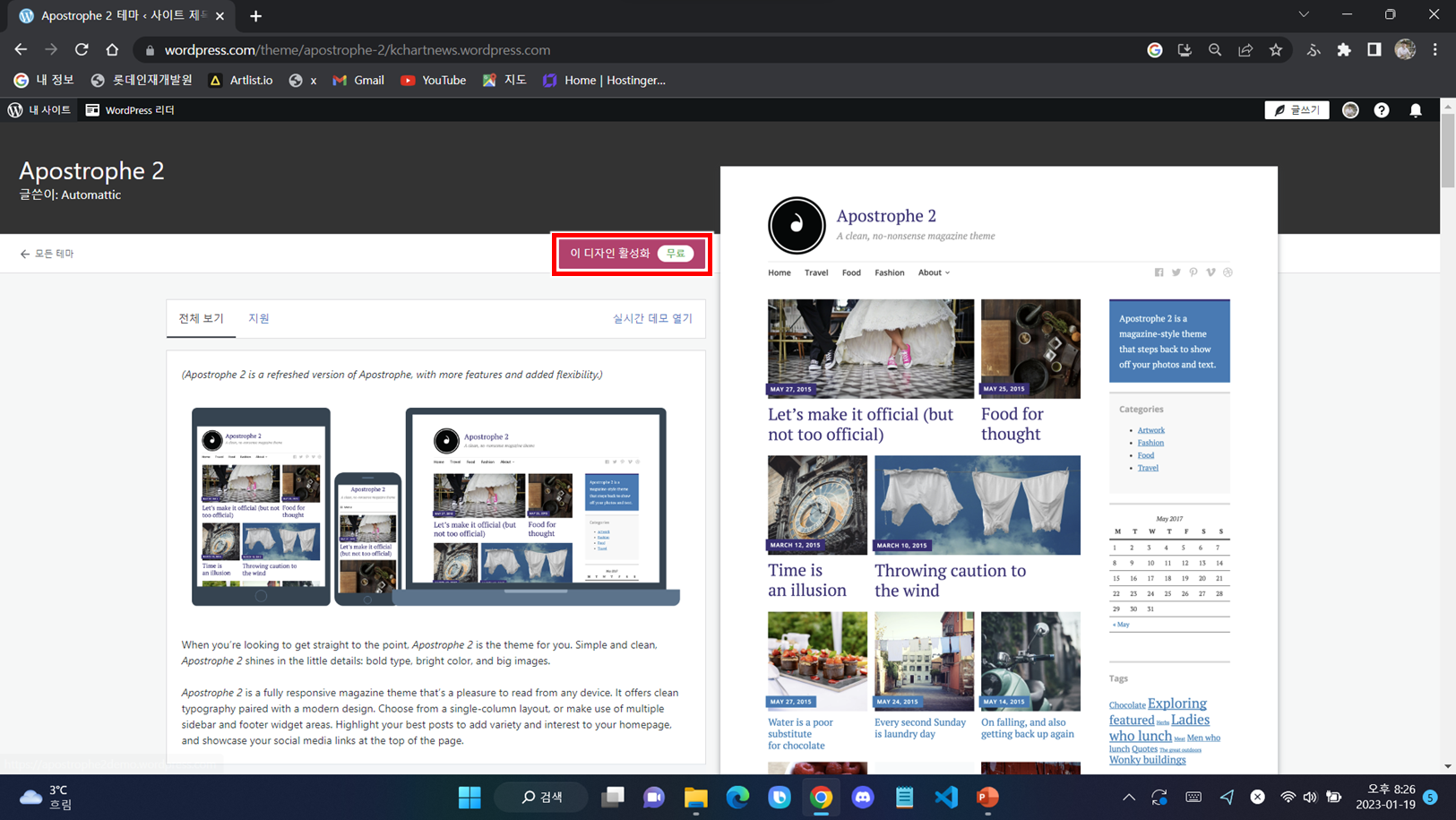
Task: Open the 실시간 데모 열기 link
Action: click(x=652, y=318)
